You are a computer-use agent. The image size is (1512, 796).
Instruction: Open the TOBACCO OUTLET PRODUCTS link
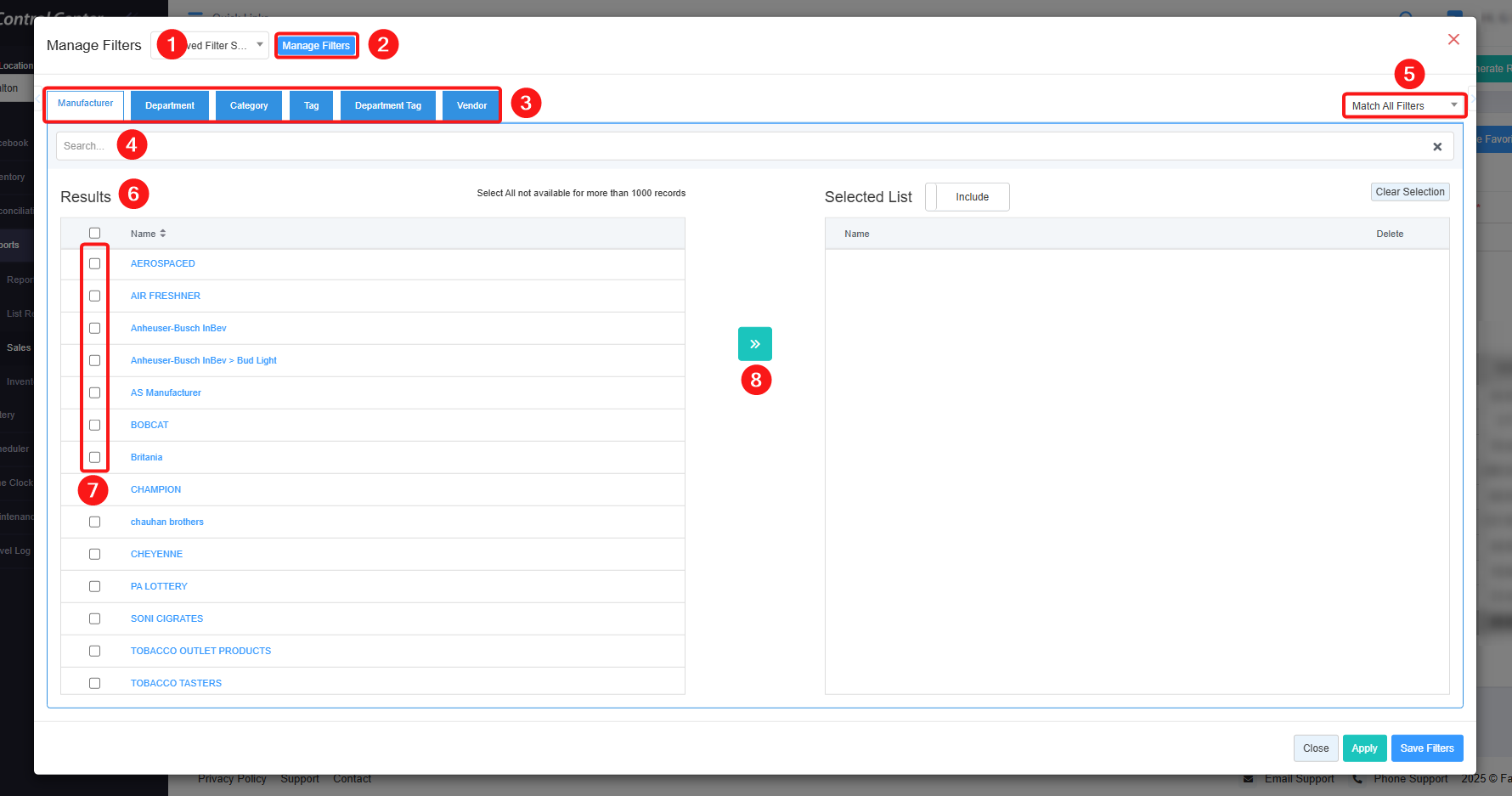point(200,652)
